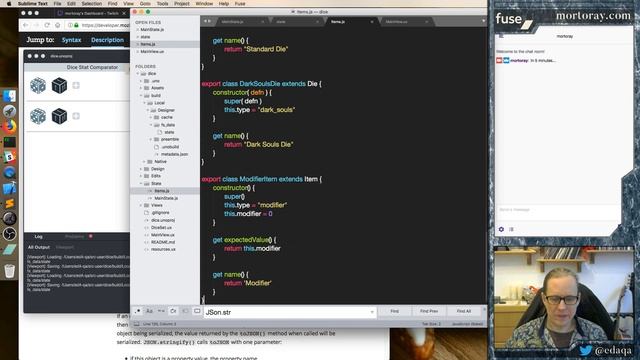640x360 pixels.
Task: Collapse the build folder
Action: point(141,96)
